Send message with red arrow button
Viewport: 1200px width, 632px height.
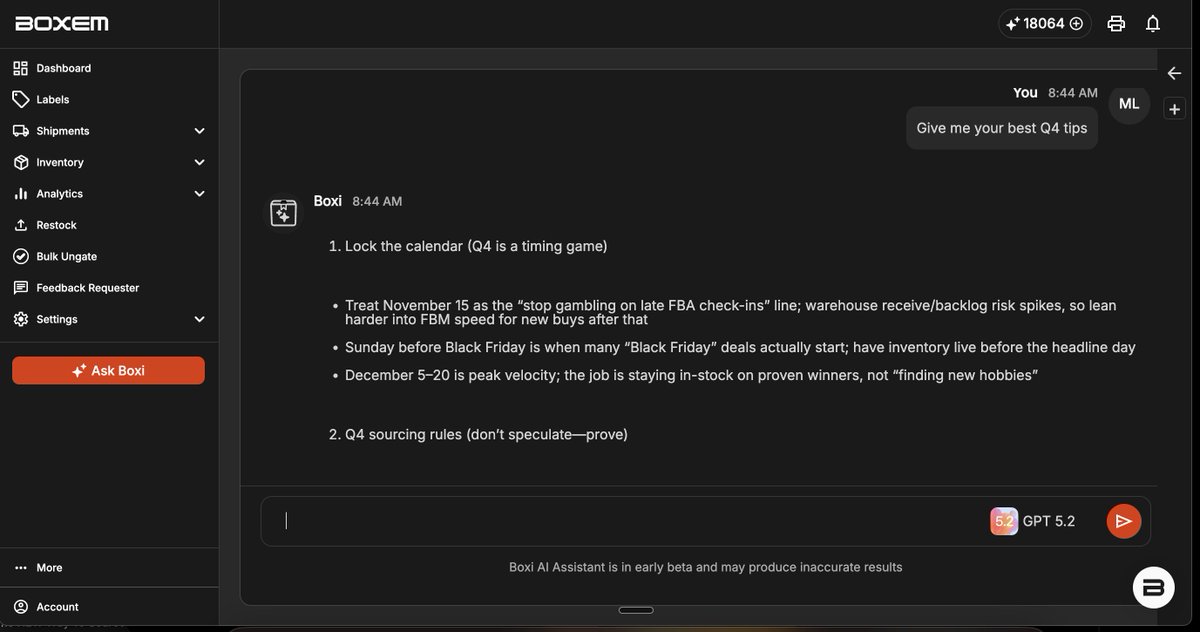[1123, 521]
